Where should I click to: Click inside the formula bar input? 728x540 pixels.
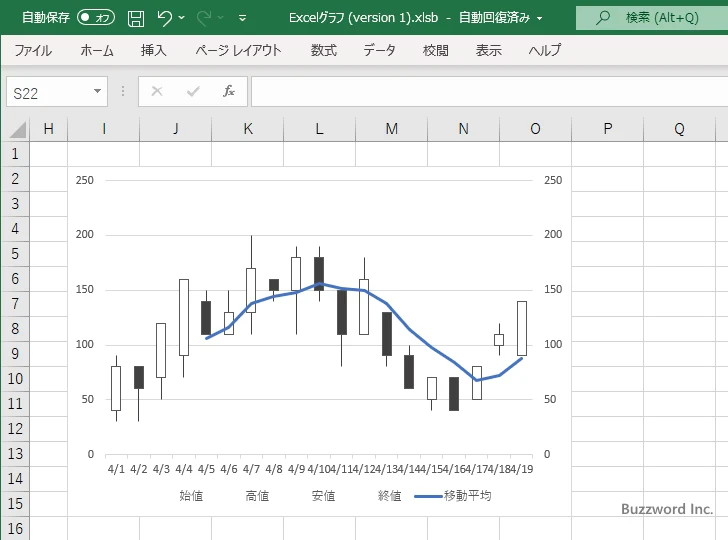pyautogui.click(x=489, y=92)
